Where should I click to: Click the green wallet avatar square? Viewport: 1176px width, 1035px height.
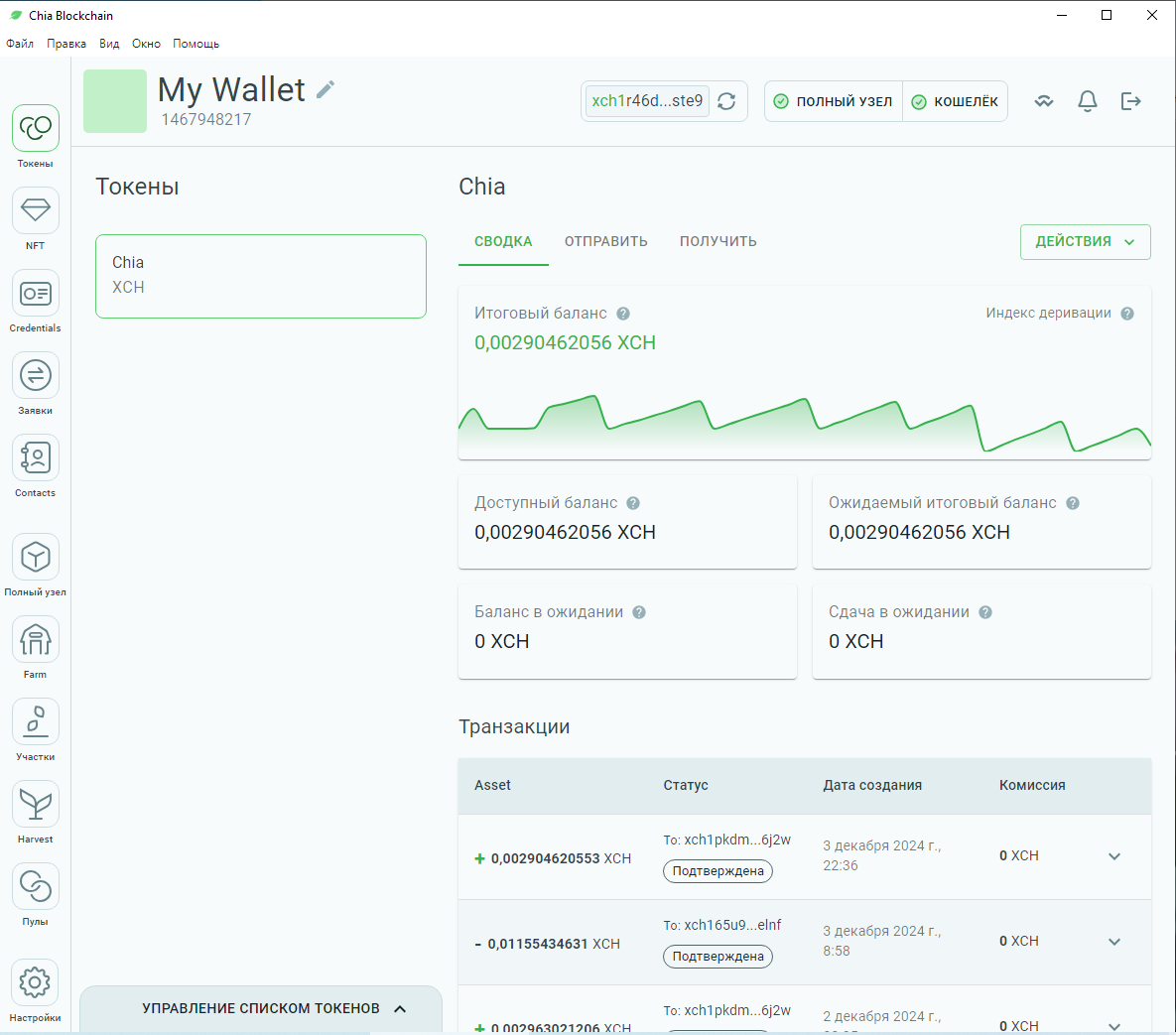tap(115, 101)
